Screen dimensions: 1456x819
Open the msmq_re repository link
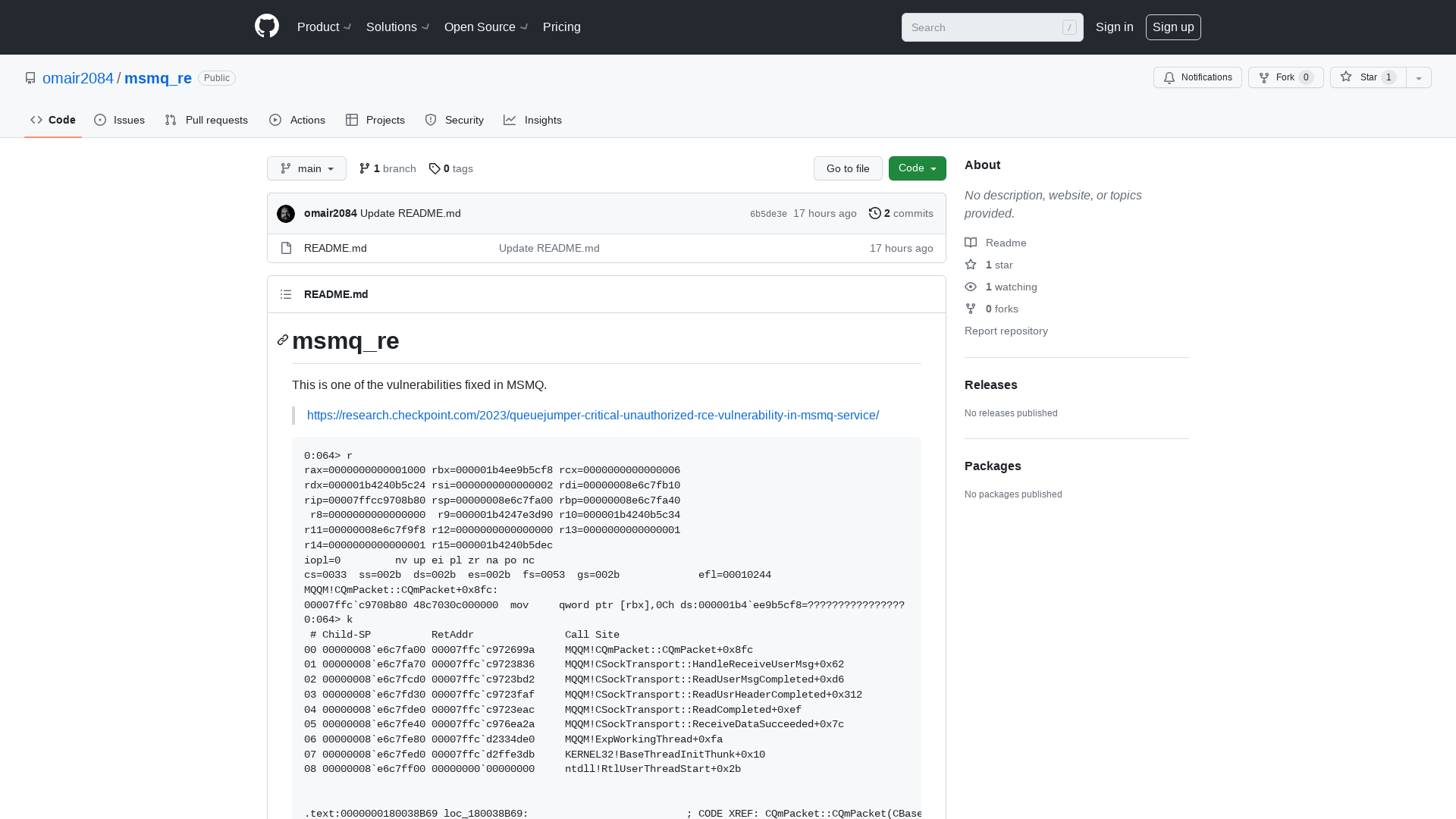(158, 78)
